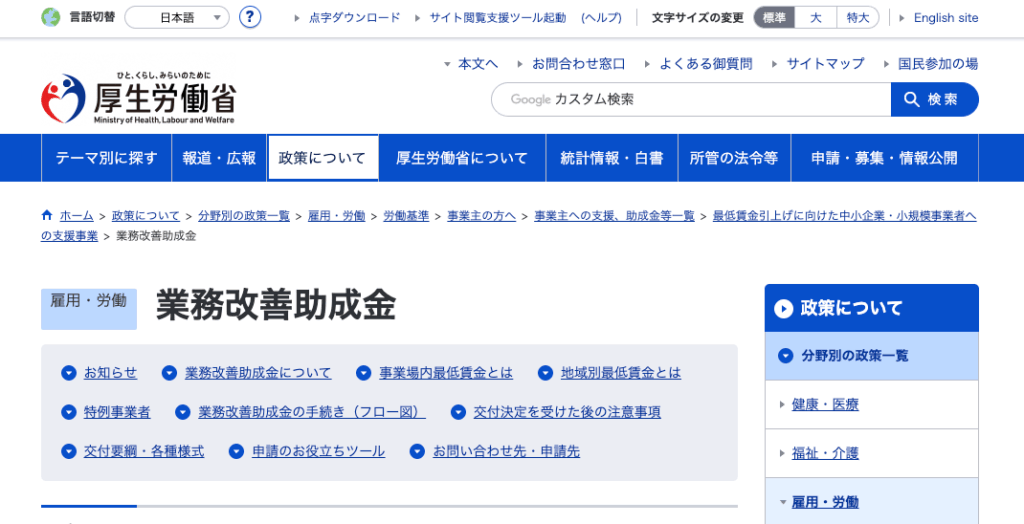
Task: Open 統計情報・白書 menu
Action: click(x=612, y=157)
